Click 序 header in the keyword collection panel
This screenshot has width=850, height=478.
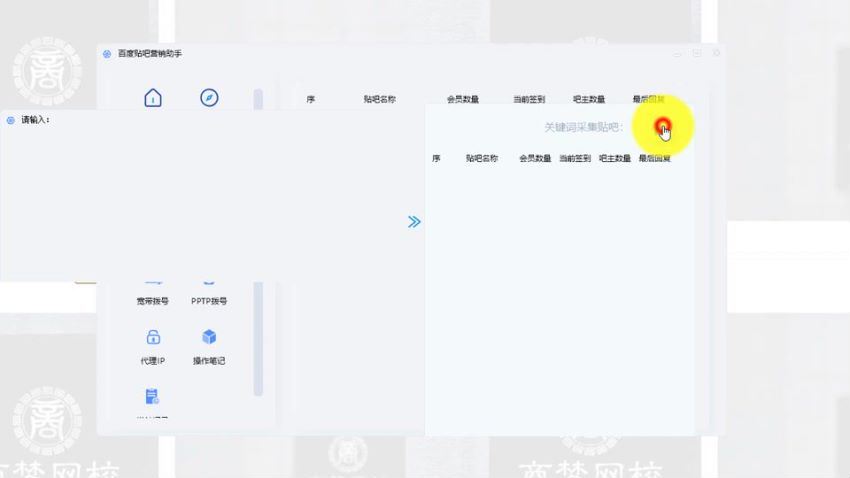(x=436, y=158)
